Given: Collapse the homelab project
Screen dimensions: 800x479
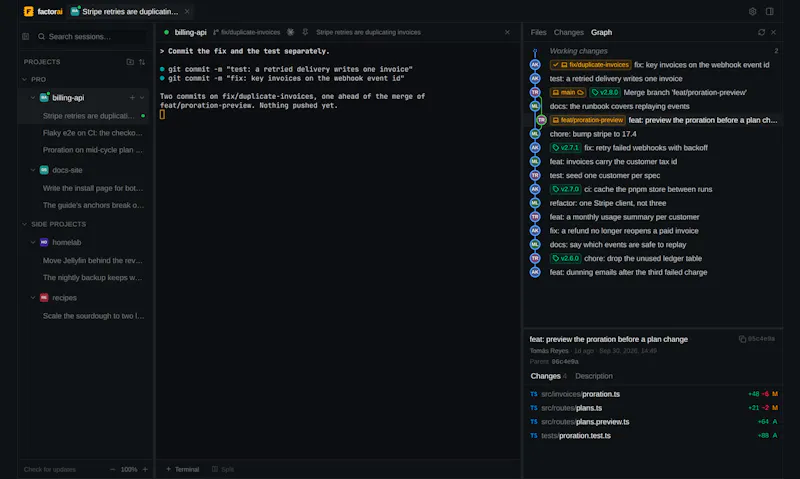Looking at the screenshot, I should [33, 242].
